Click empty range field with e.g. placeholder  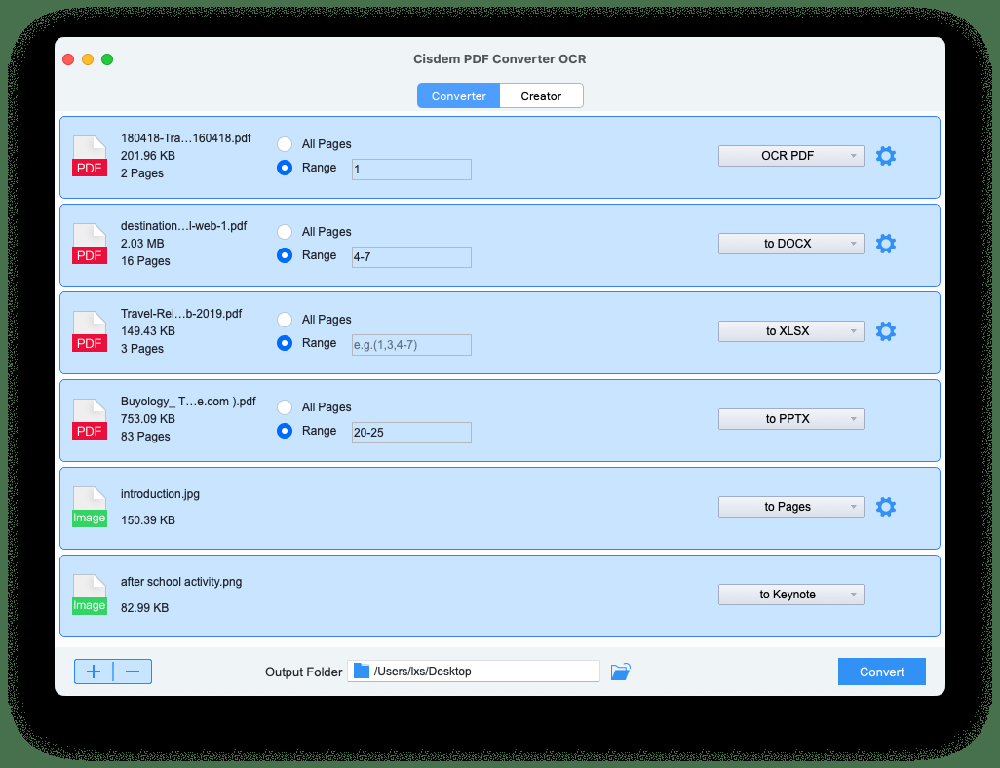pyautogui.click(x=412, y=344)
